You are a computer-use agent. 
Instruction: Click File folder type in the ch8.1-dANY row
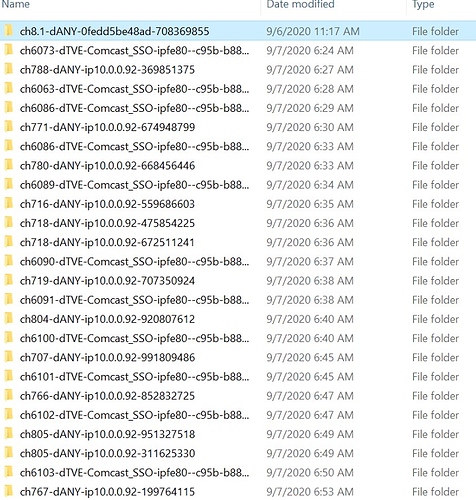[435, 31]
